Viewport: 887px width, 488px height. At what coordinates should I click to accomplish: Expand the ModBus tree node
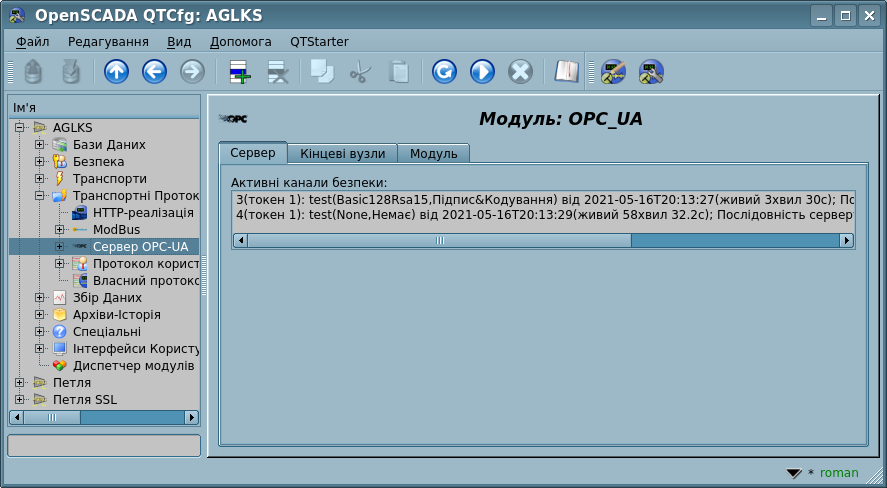click(x=60, y=230)
